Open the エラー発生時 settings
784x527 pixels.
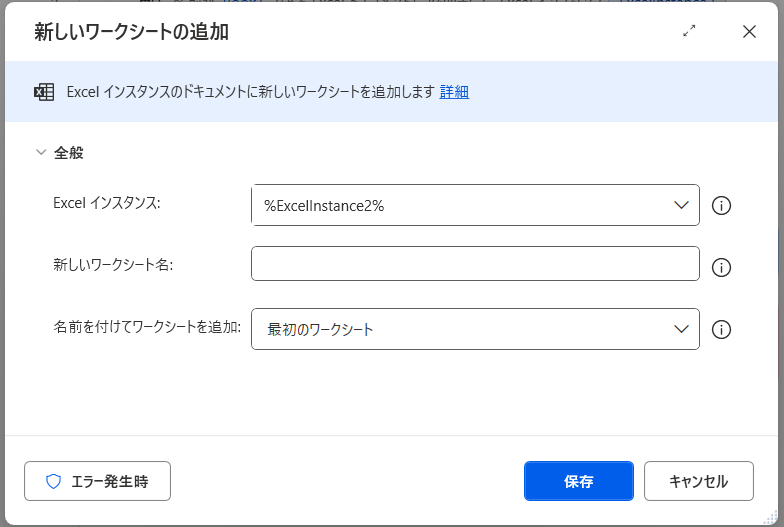(98, 481)
